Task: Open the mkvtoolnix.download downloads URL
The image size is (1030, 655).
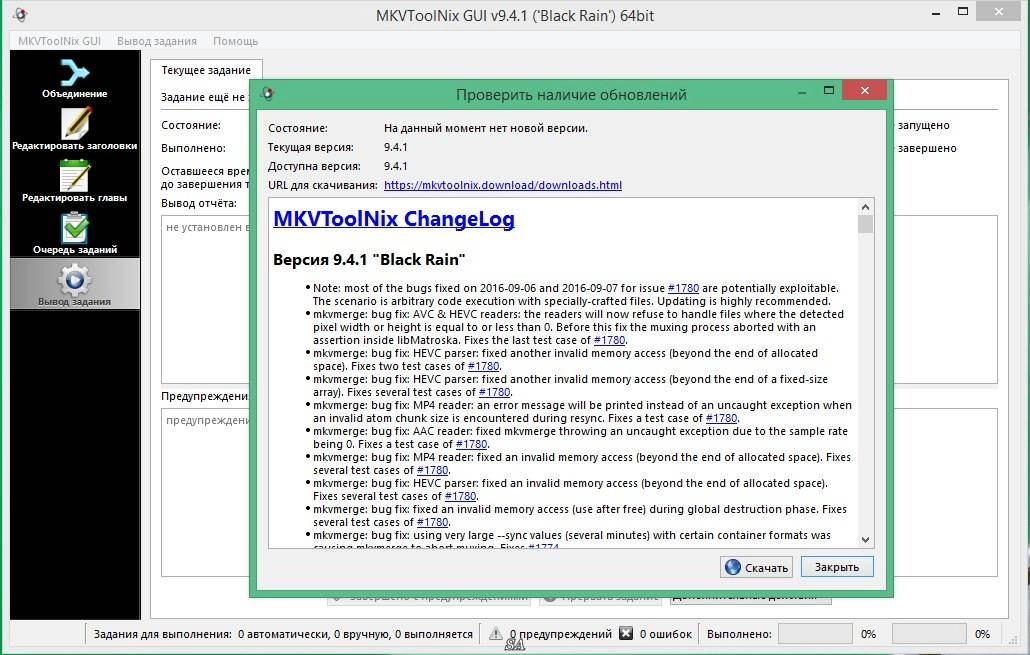Action: coord(503,185)
